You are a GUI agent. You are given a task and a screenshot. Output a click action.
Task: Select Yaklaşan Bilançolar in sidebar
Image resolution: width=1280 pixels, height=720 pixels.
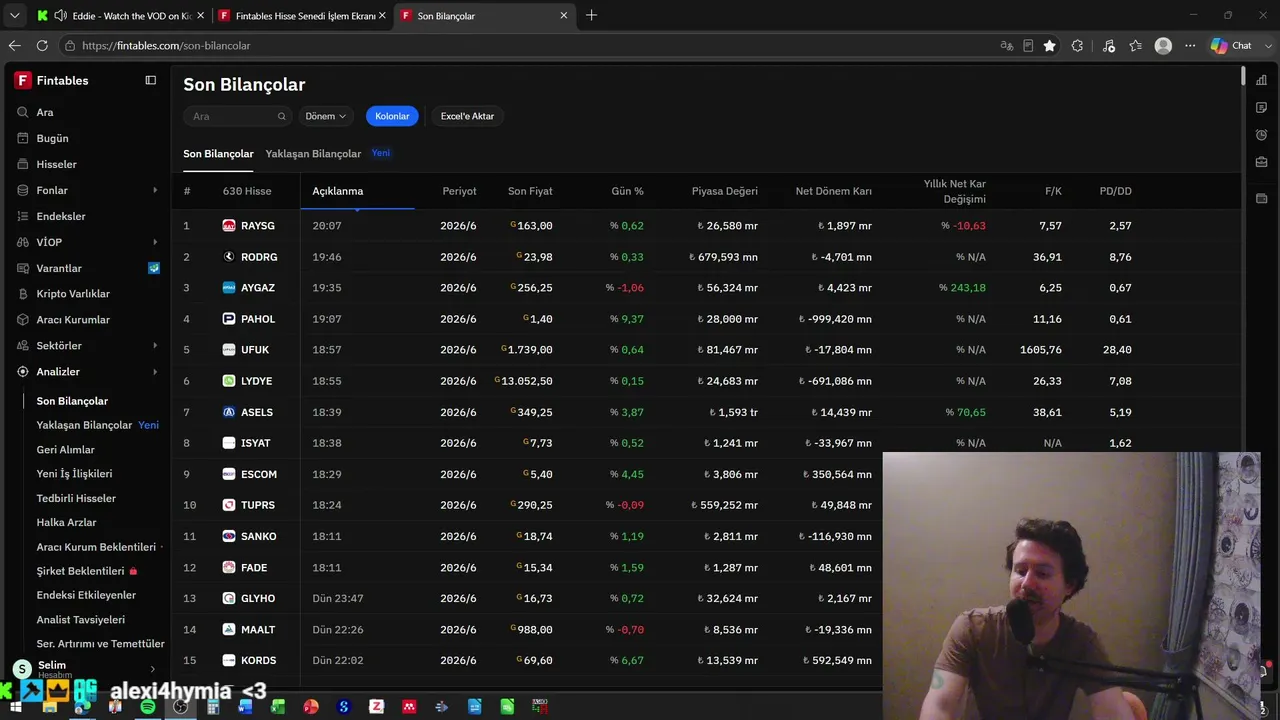(x=84, y=425)
